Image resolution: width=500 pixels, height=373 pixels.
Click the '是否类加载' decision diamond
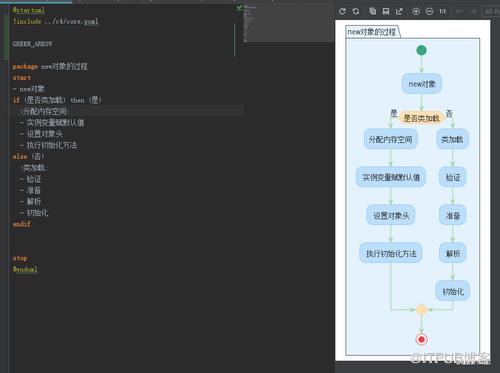pos(422,118)
